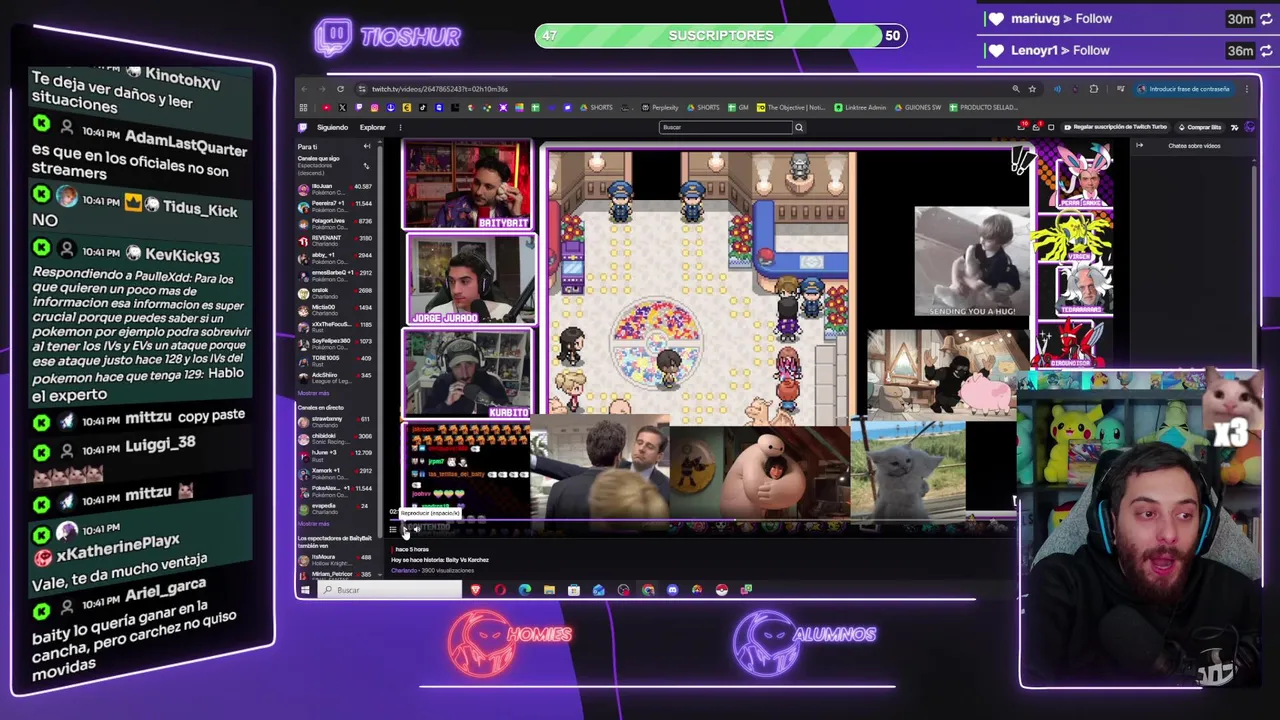Click the Twitch Buscar search field

pyautogui.click(x=725, y=127)
